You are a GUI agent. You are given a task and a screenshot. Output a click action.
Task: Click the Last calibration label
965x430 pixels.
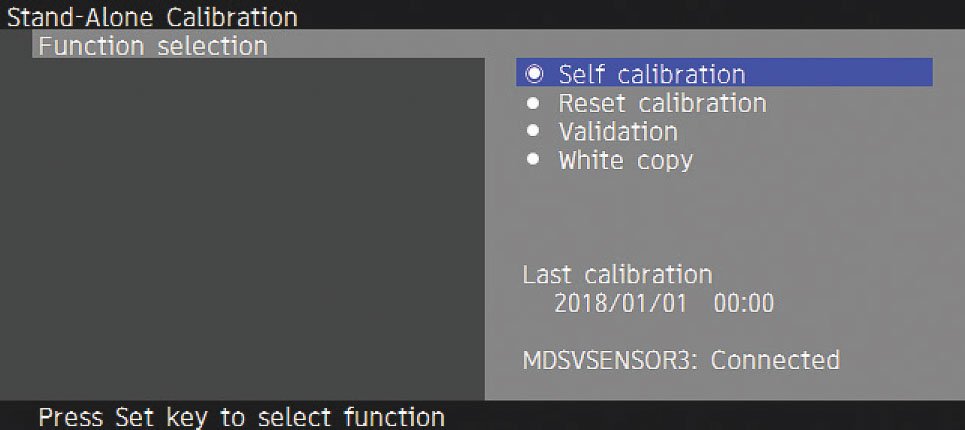tap(617, 274)
